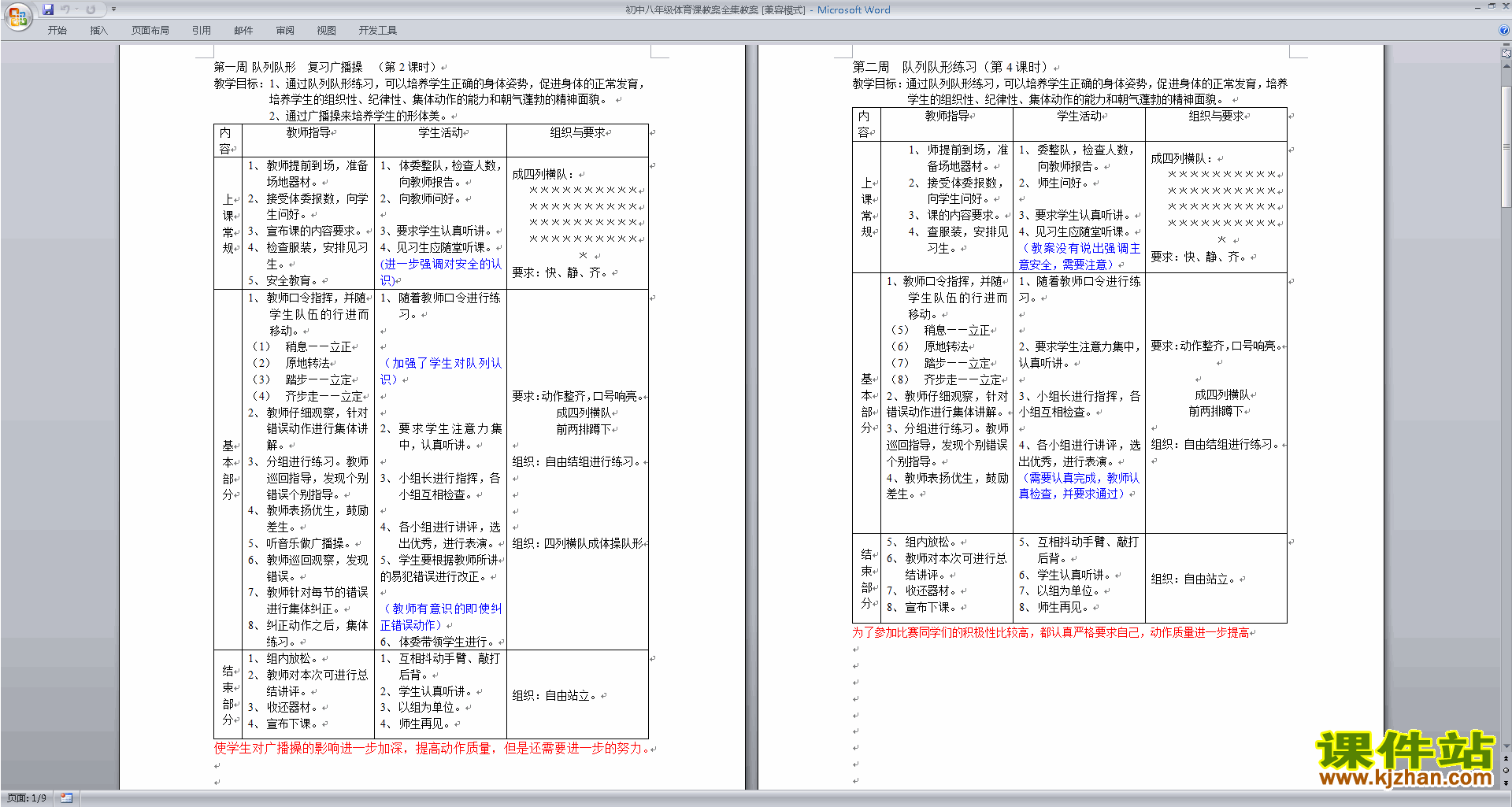
Task: Click the 页面: 1/9 status indicator
Action: pos(27,798)
